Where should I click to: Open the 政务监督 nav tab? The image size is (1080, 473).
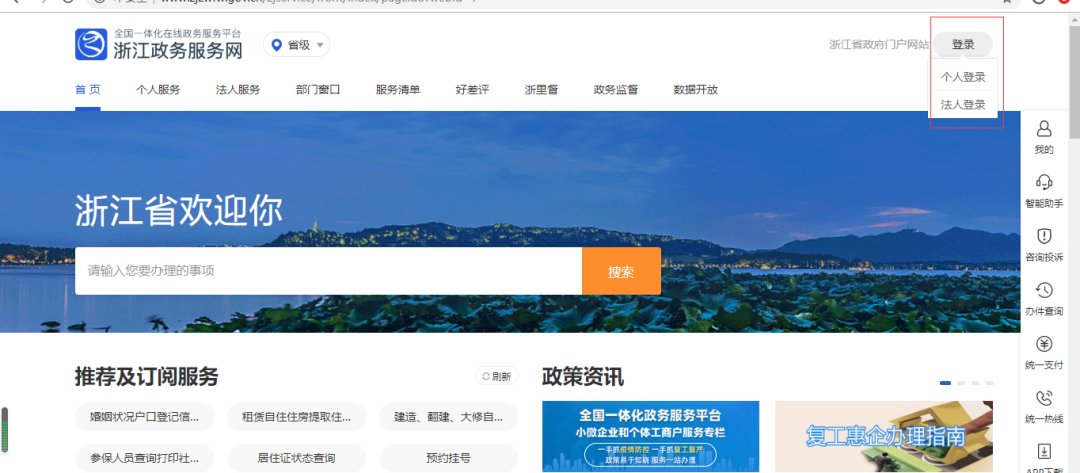(x=615, y=90)
